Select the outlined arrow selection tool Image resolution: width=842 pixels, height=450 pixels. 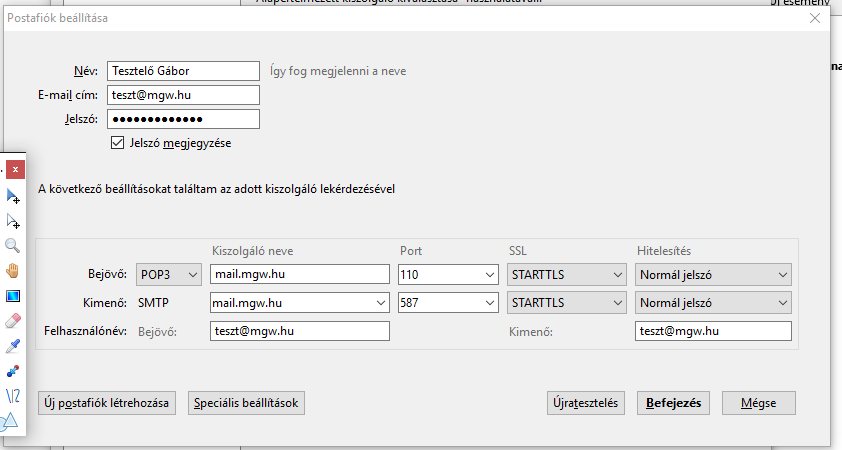tap(14, 221)
